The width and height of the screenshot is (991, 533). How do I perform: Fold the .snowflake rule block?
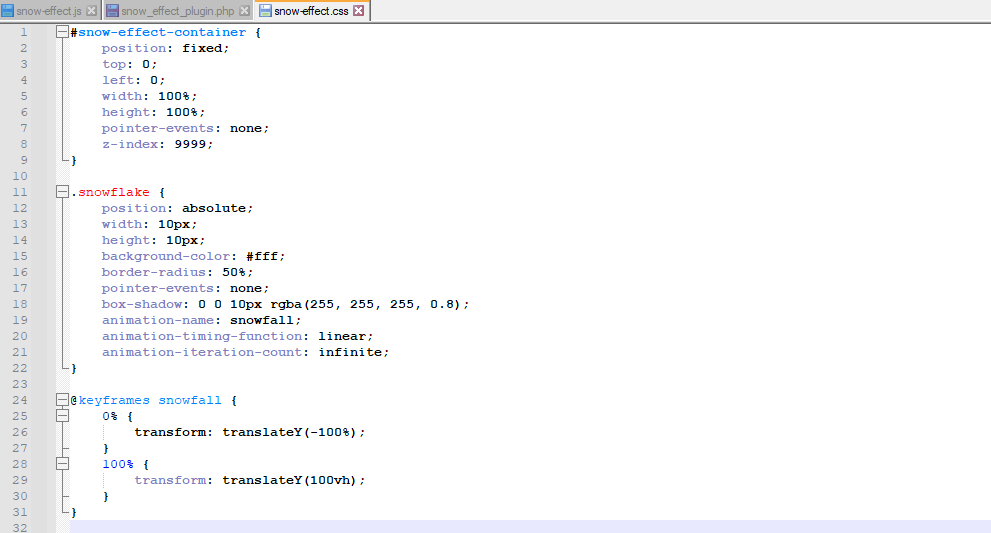[63, 192]
